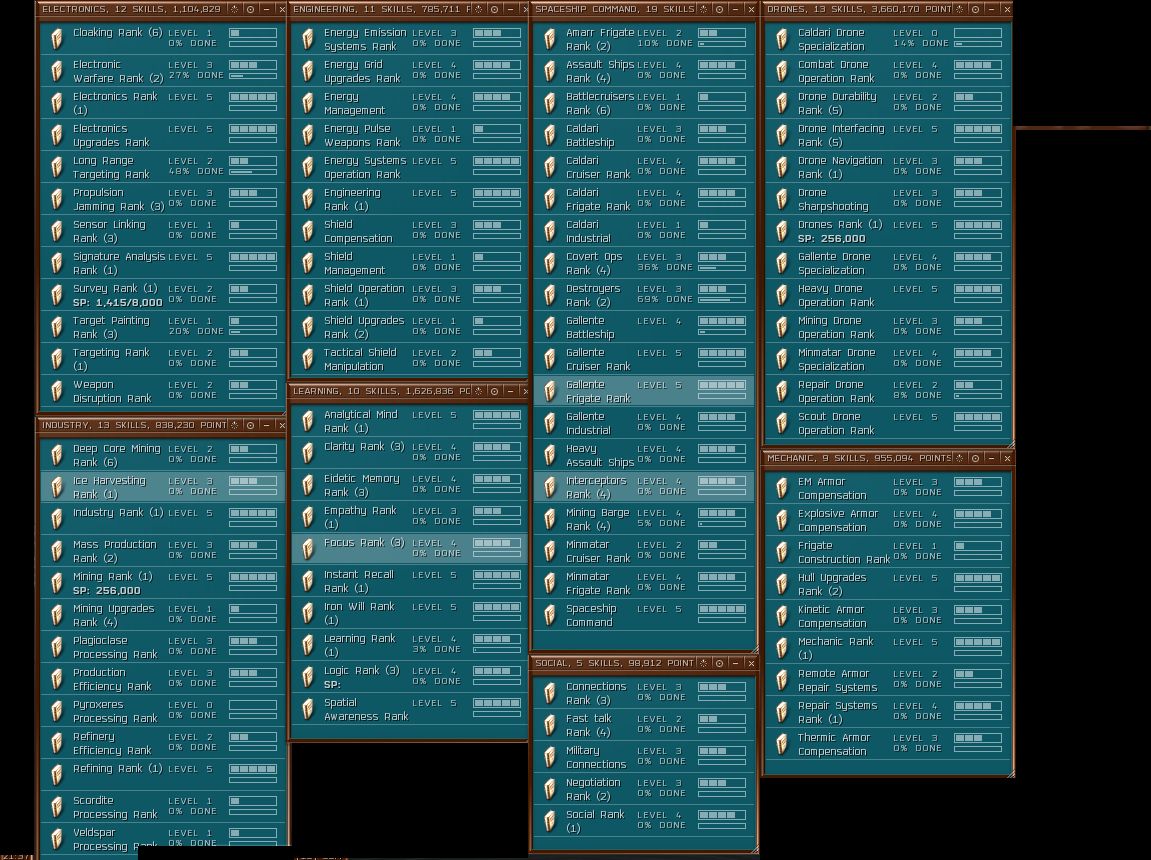Click Electronics Rank (1) level 5 bar

pos(253,97)
